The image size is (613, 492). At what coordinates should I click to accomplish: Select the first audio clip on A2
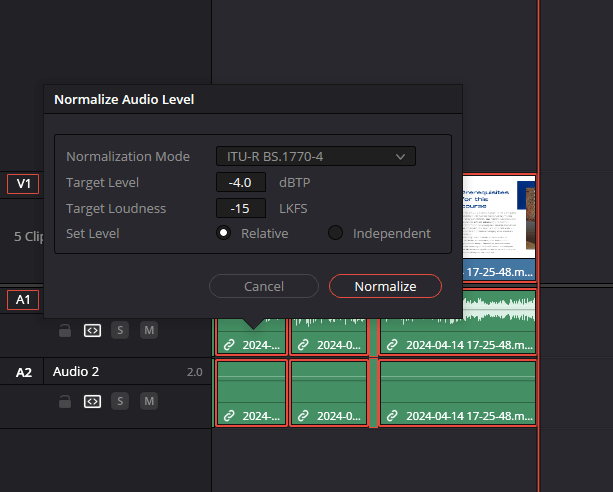click(251, 393)
